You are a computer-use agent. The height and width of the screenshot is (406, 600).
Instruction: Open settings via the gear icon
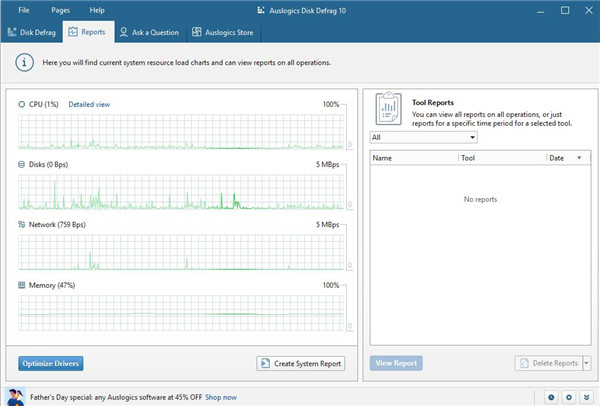(569, 397)
